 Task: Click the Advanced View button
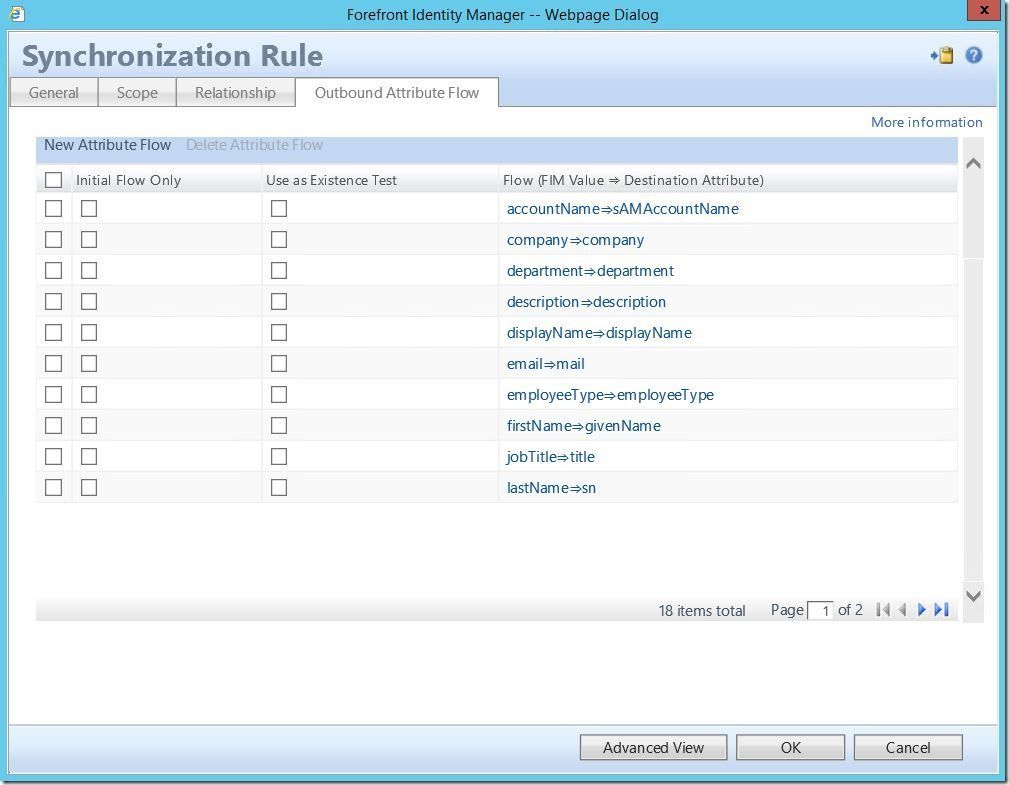[653, 748]
